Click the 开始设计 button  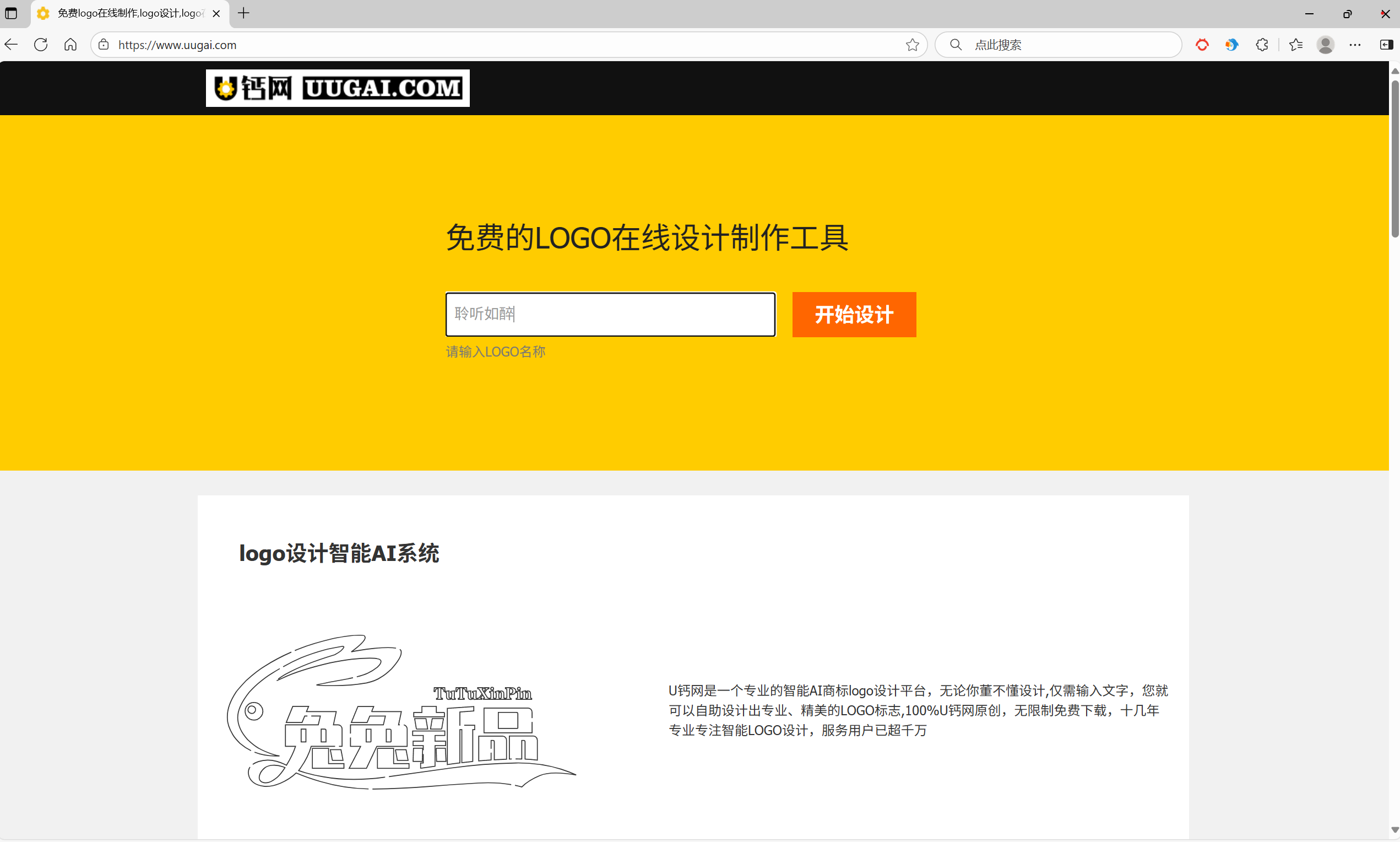pyautogui.click(x=853, y=314)
